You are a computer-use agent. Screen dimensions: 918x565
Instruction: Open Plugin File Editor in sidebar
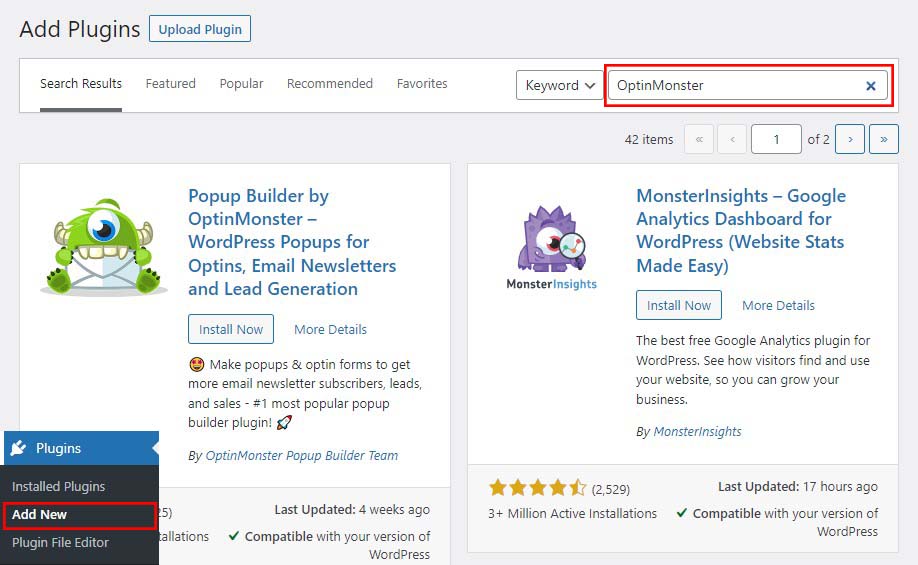point(60,543)
